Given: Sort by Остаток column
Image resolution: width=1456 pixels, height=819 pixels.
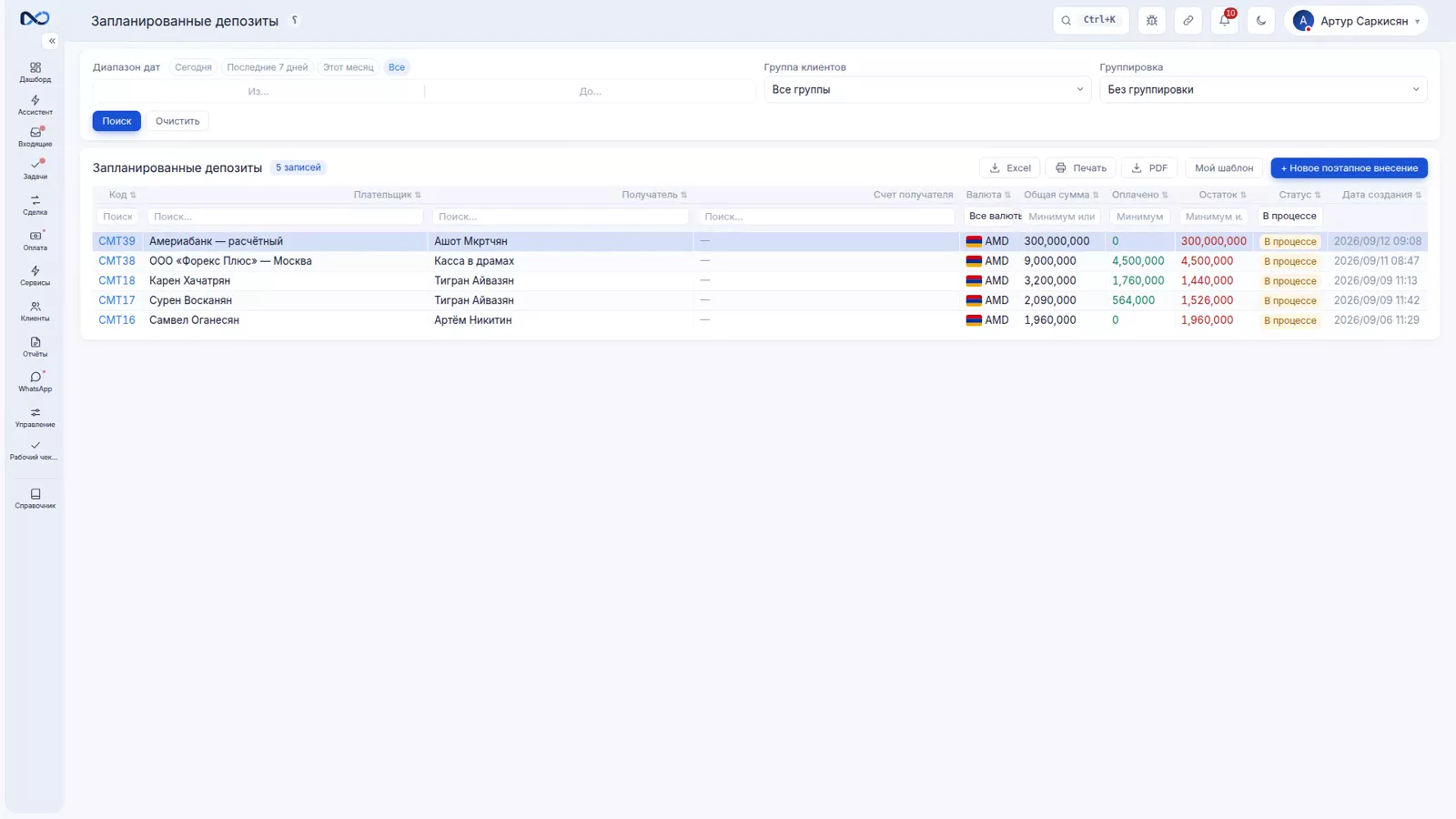Looking at the screenshot, I should point(1222,195).
